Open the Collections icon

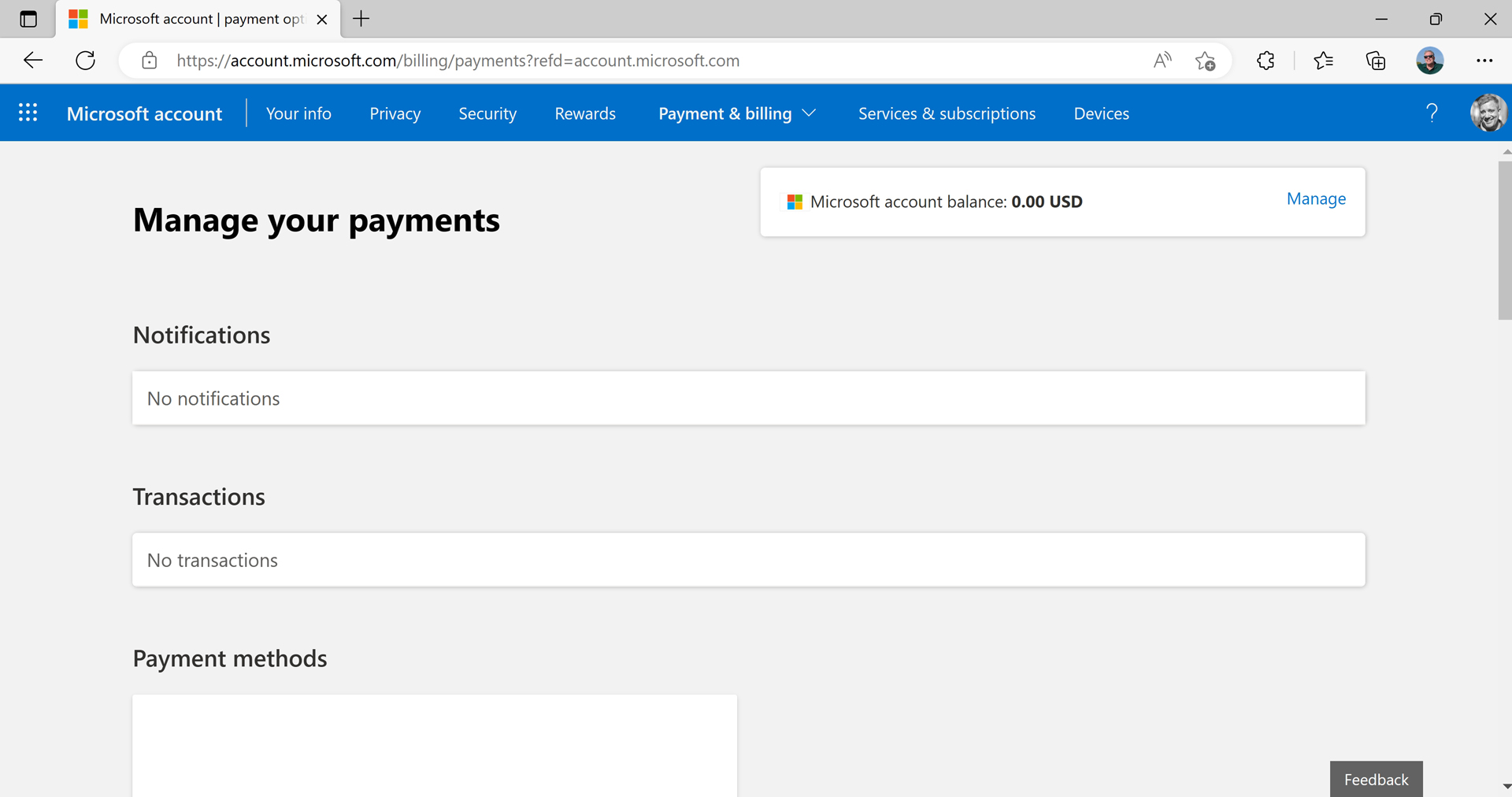(1375, 61)
